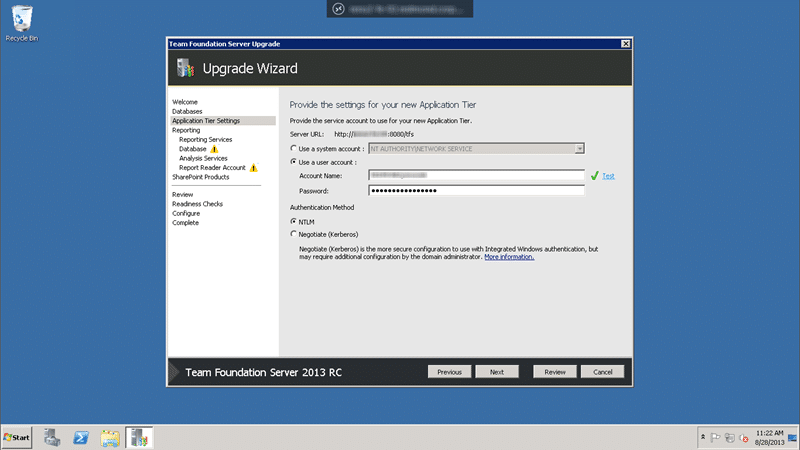Screen dimensions: 800x450
Task: Click the muted volume tray icon
Action: (744, 438)
